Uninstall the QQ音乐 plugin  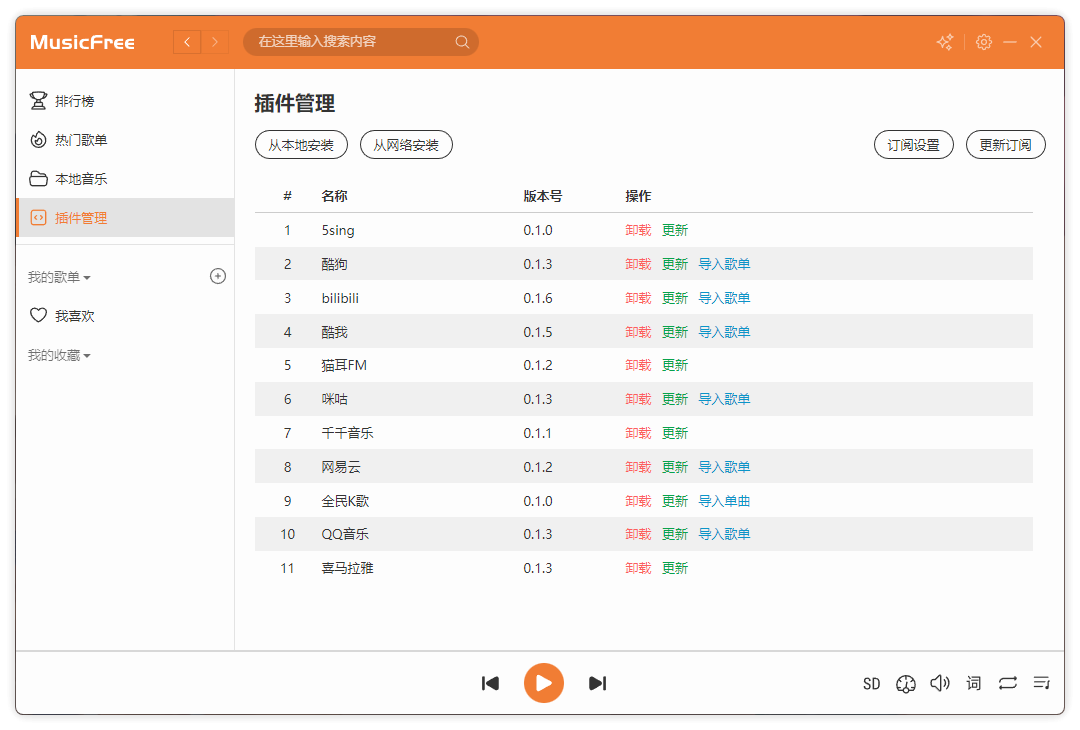click(638, 534)
